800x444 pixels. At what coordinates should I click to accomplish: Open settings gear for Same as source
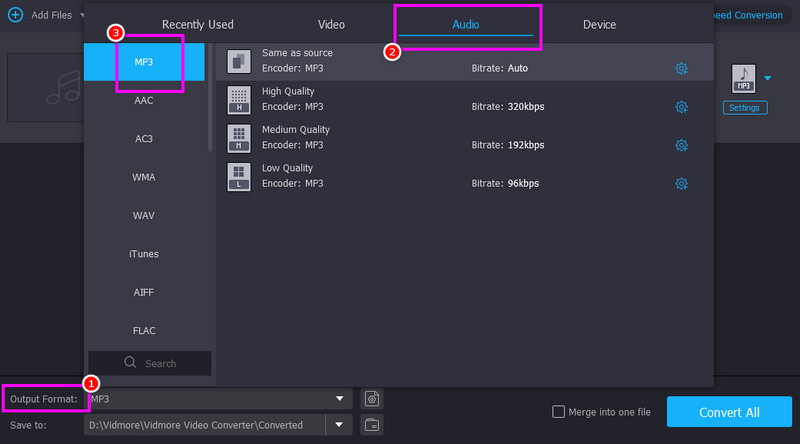pos(682,68)
